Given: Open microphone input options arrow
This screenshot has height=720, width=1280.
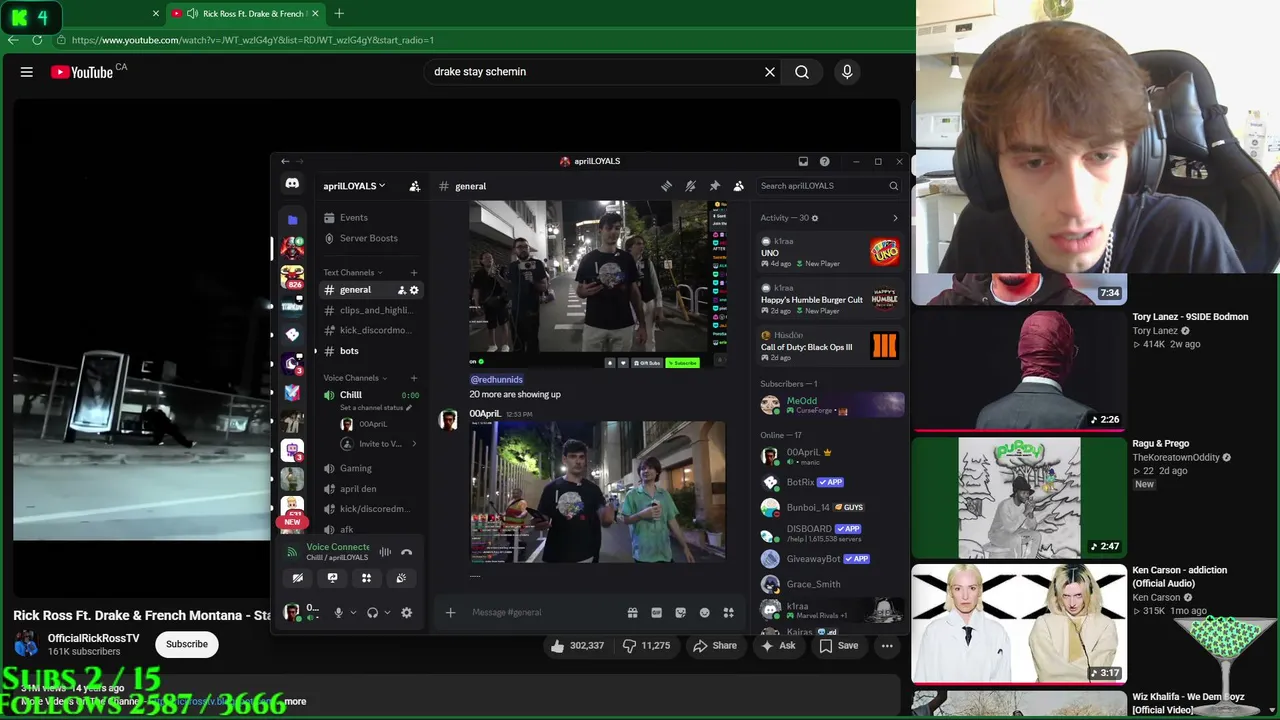Looking at the screenshot, I should 352,613.
